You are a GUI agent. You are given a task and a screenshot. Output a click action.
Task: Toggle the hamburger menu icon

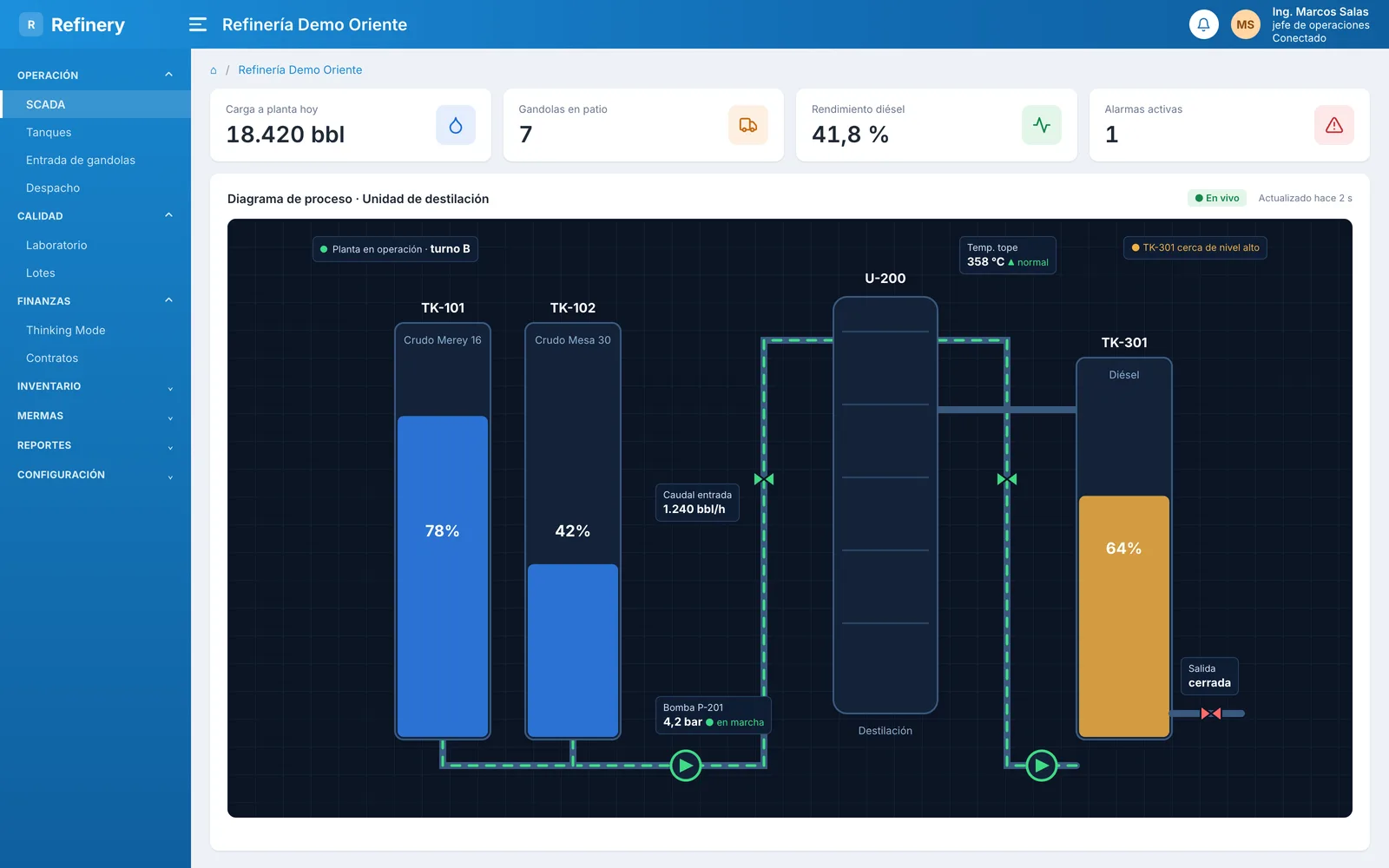[x=198, y=24]
